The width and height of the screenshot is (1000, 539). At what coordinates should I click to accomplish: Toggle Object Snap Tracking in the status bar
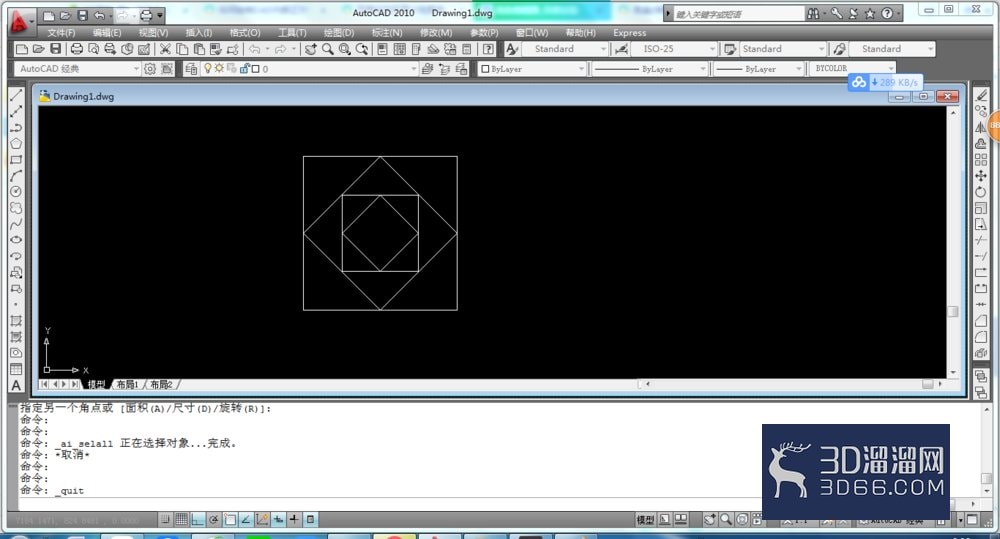pos(246,520)
